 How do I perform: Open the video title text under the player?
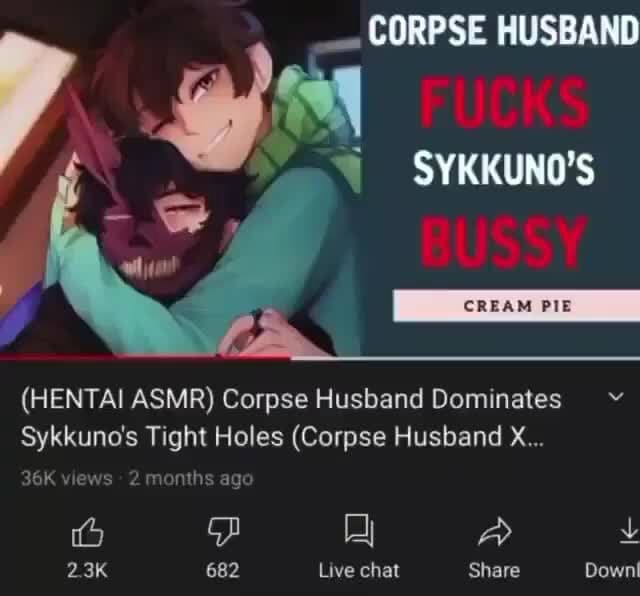click(291, 418)
